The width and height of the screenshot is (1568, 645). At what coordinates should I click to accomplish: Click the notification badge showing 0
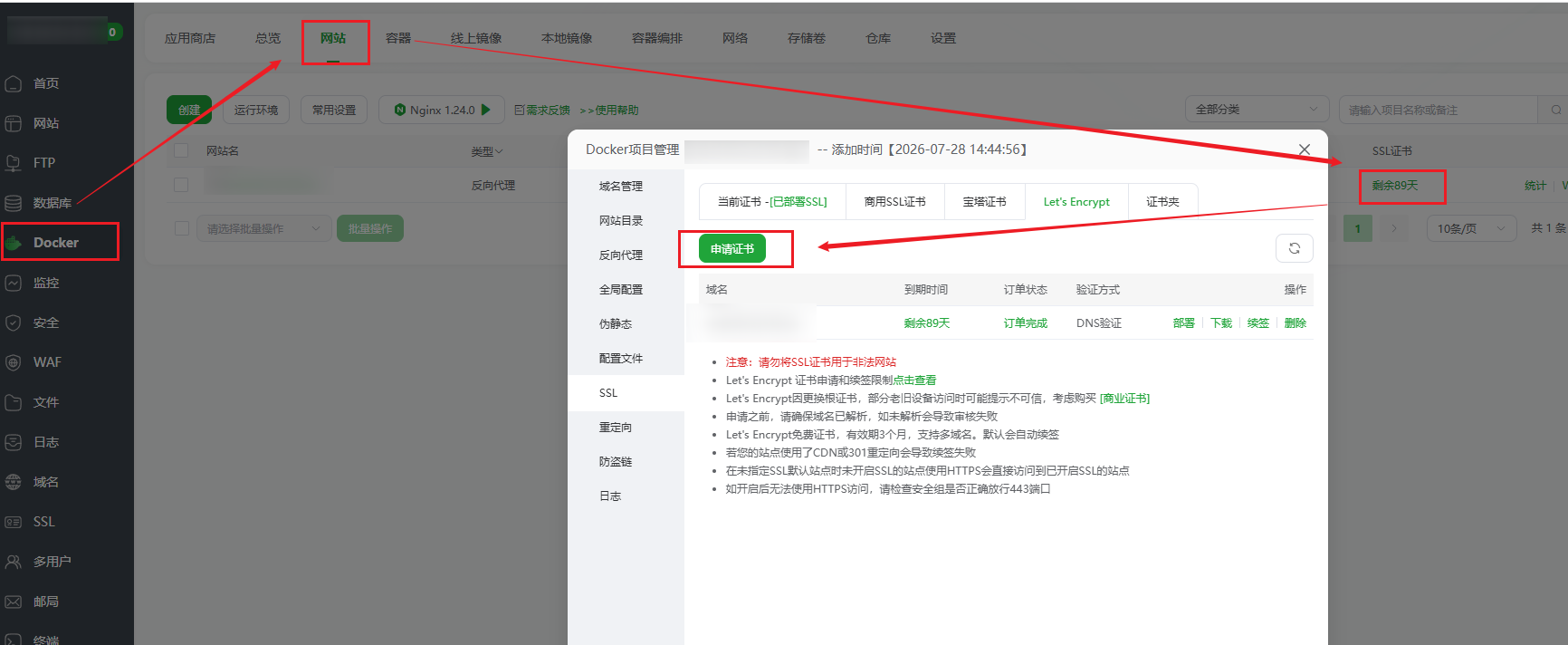click(x=112, y=32)
